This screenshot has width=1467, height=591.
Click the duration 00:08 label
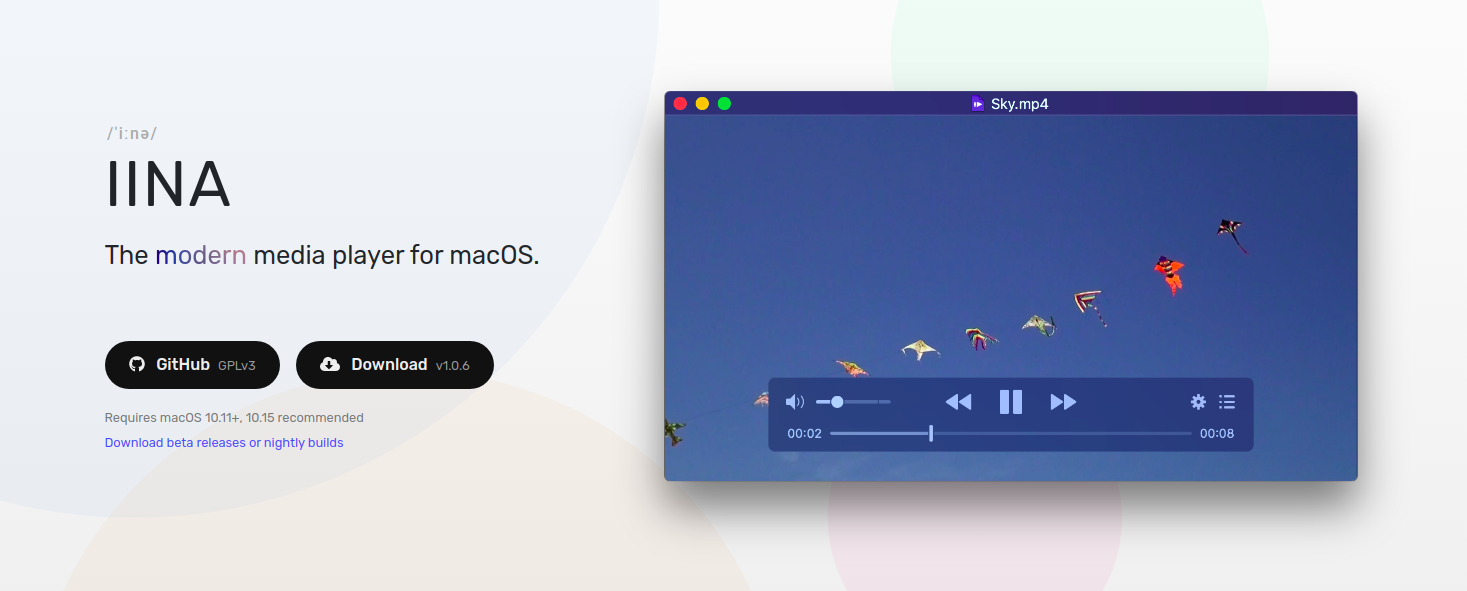(x=1218, y=433)
